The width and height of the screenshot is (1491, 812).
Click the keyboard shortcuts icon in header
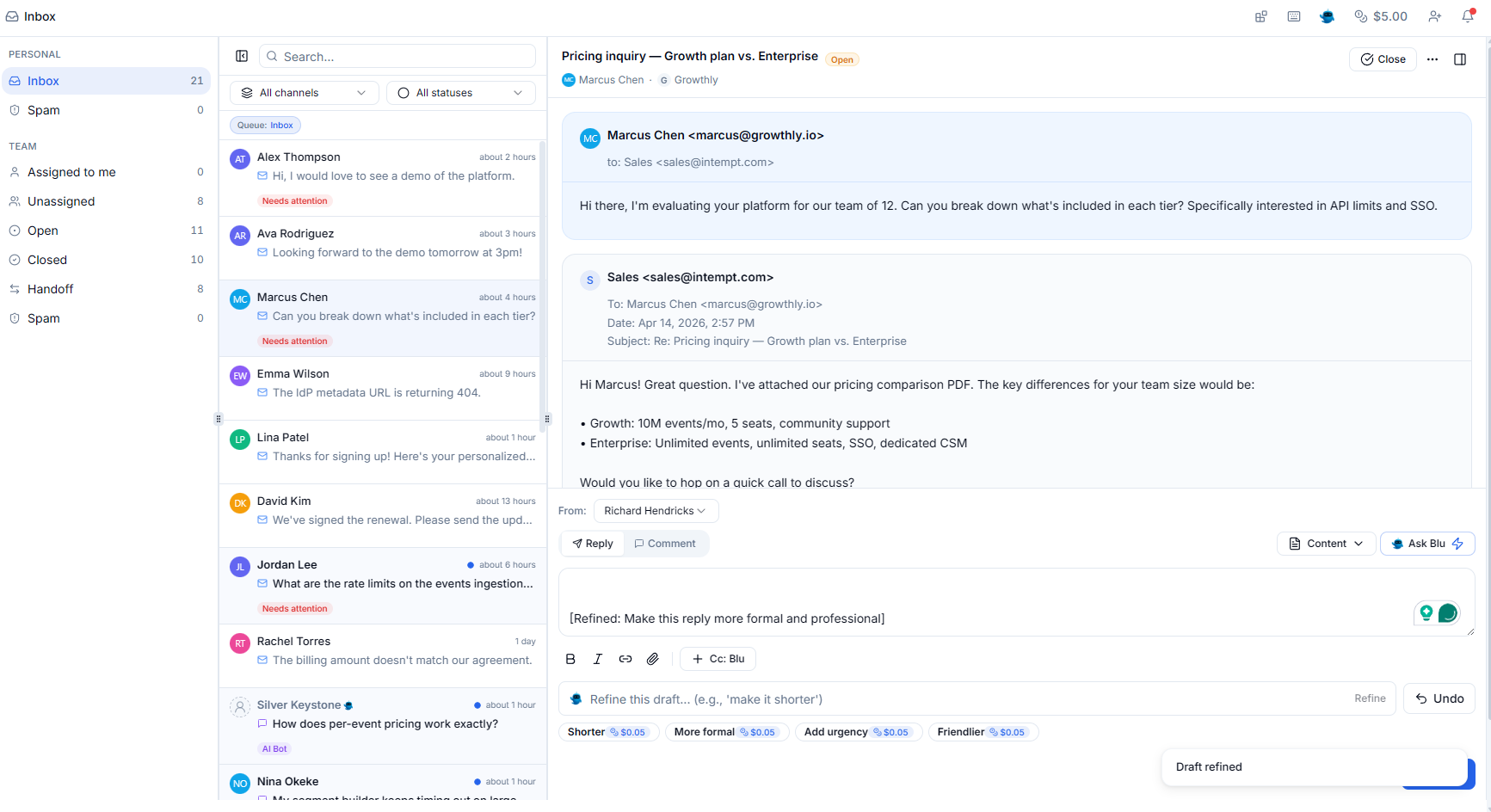1294,16
